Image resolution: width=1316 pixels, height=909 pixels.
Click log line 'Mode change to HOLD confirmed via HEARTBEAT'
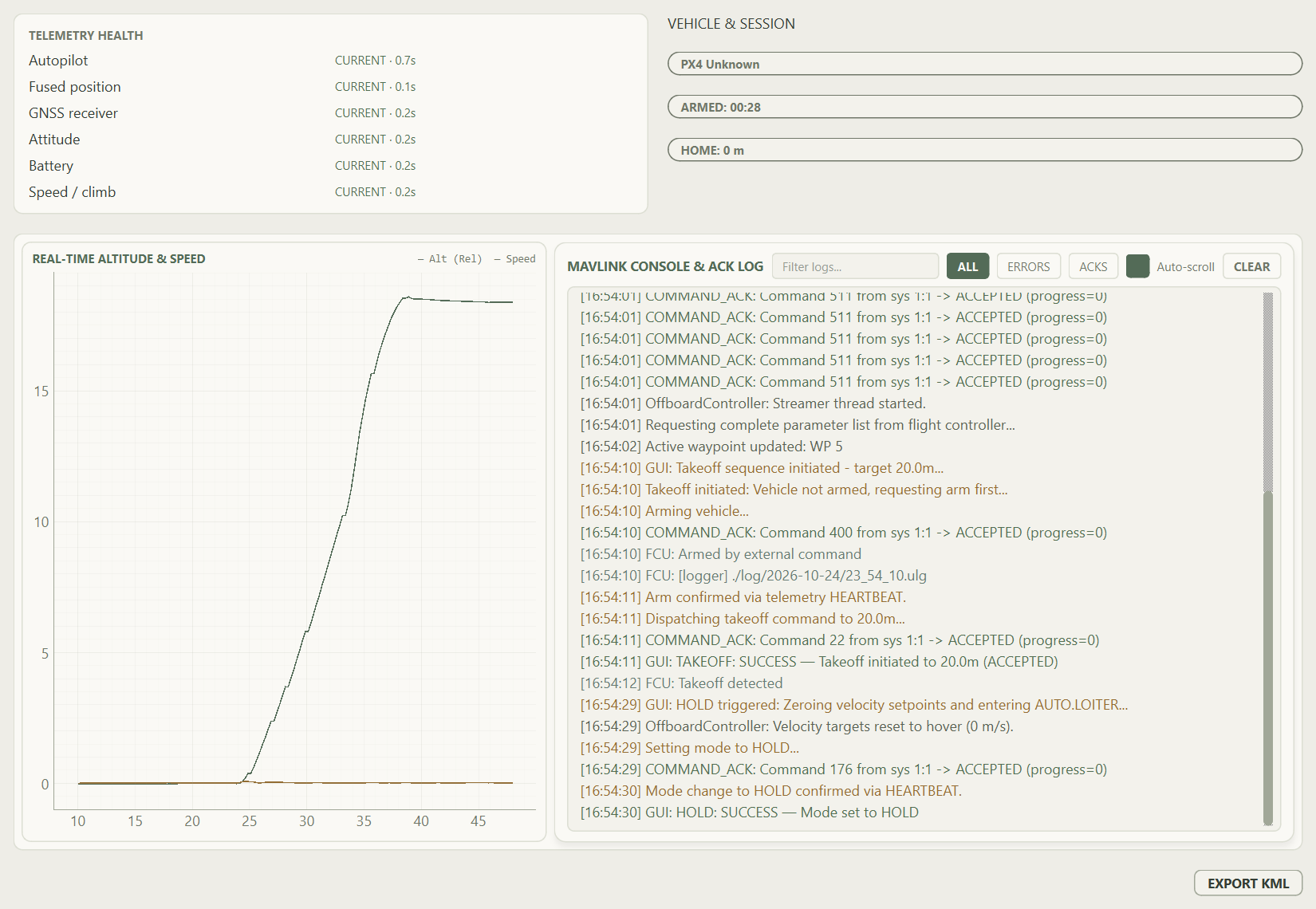pos(770,791)
